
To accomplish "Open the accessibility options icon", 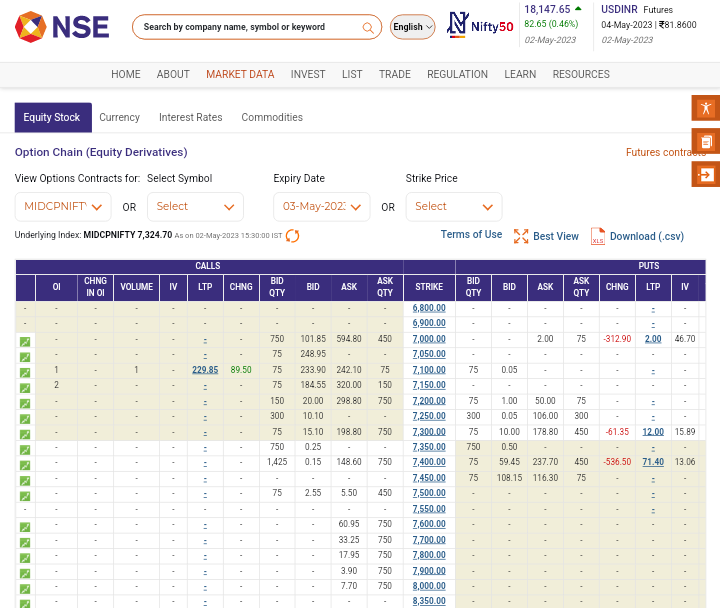I will [x=706, y=108].
